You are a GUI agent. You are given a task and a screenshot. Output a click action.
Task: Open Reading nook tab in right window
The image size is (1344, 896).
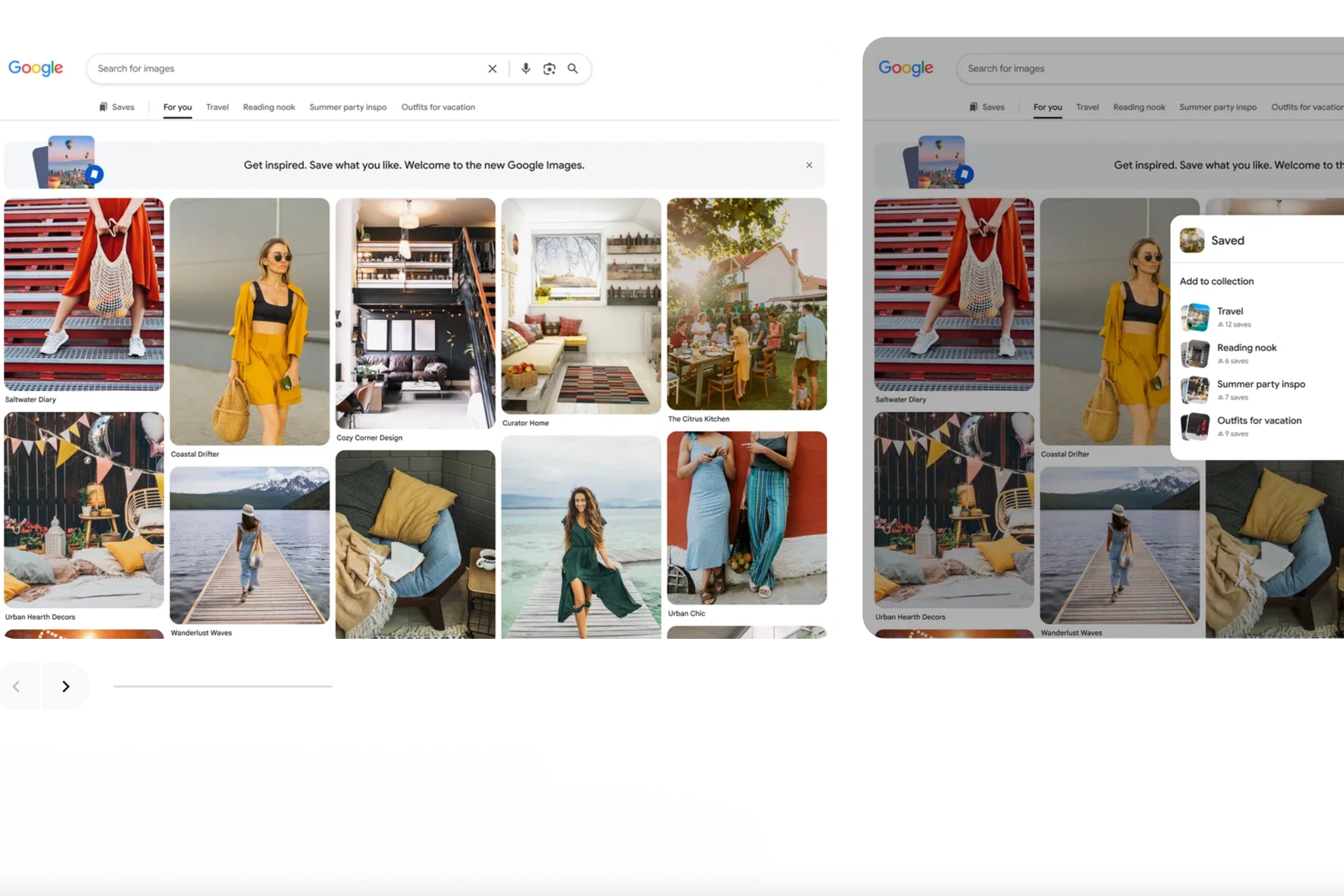1139,107
